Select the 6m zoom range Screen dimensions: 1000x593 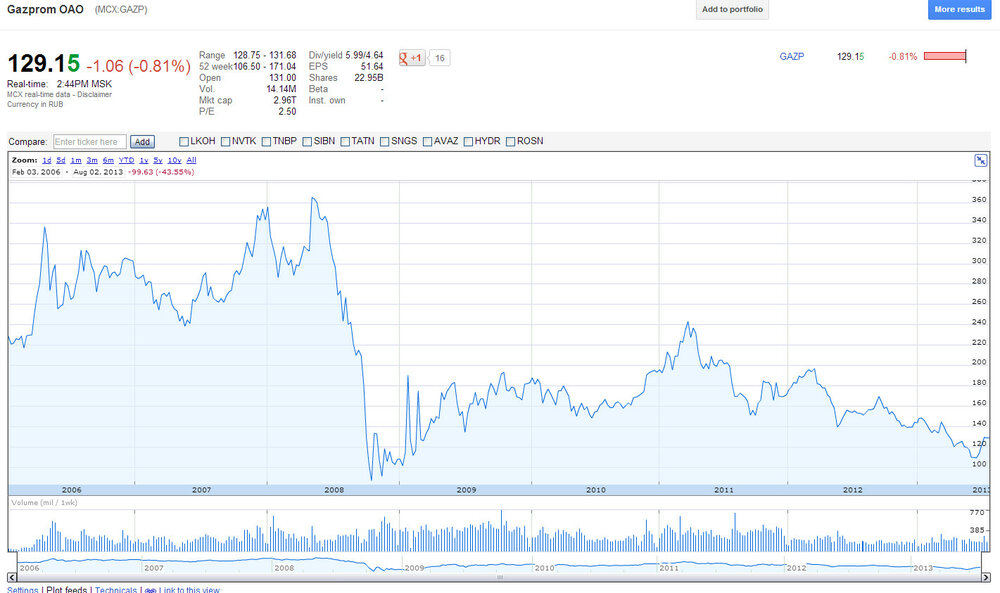click(x=108, y=160)
